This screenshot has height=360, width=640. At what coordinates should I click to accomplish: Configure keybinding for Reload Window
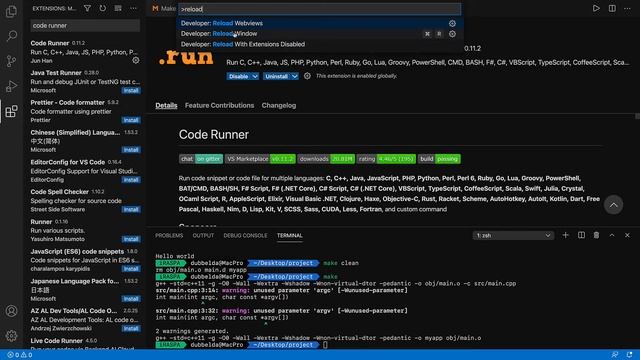point(452,34)
